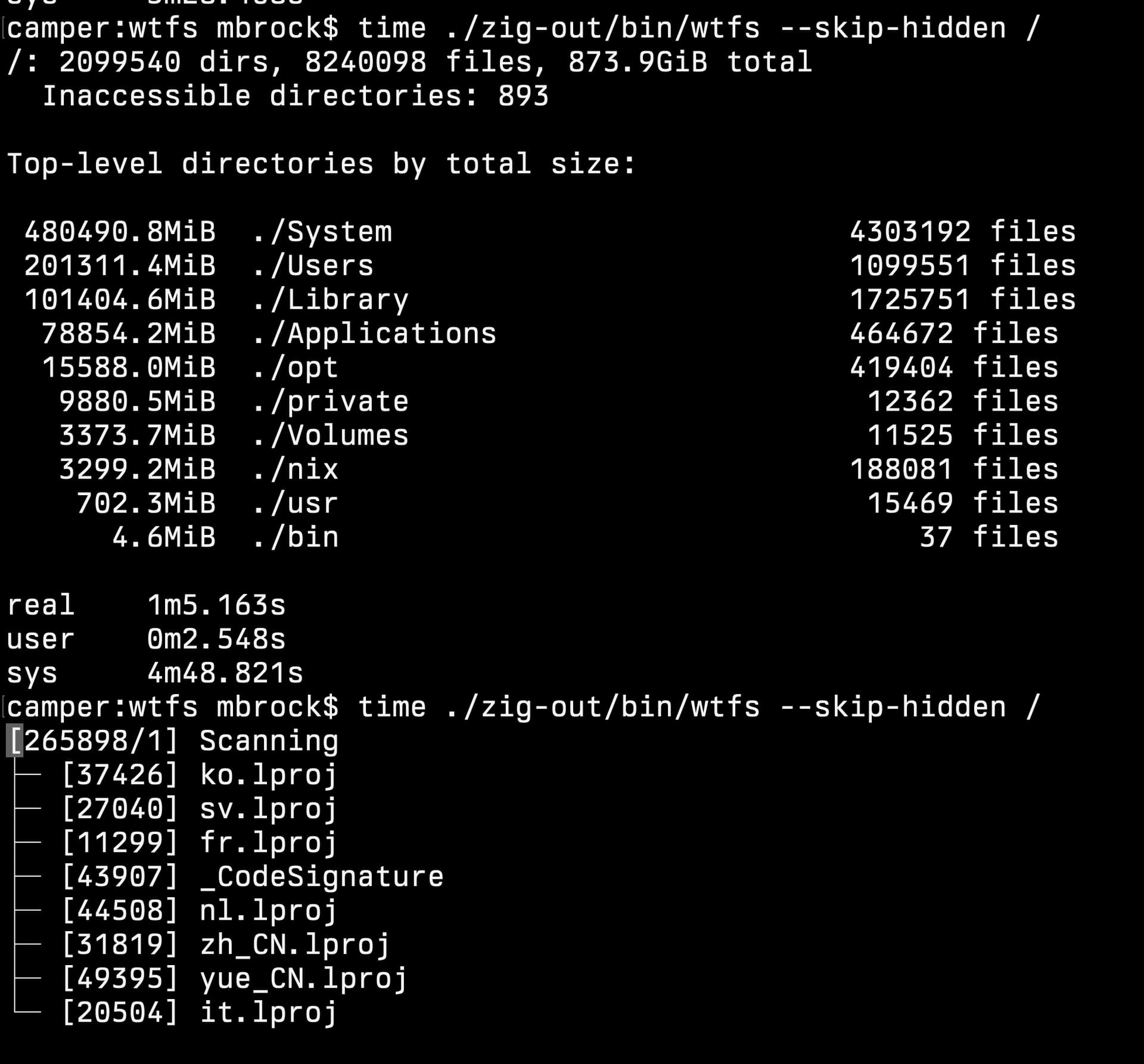Viewport: 1144px width, 1064px height.
Task: Click the terminal cursor block before 265898
Action: [x=15, y=741]
